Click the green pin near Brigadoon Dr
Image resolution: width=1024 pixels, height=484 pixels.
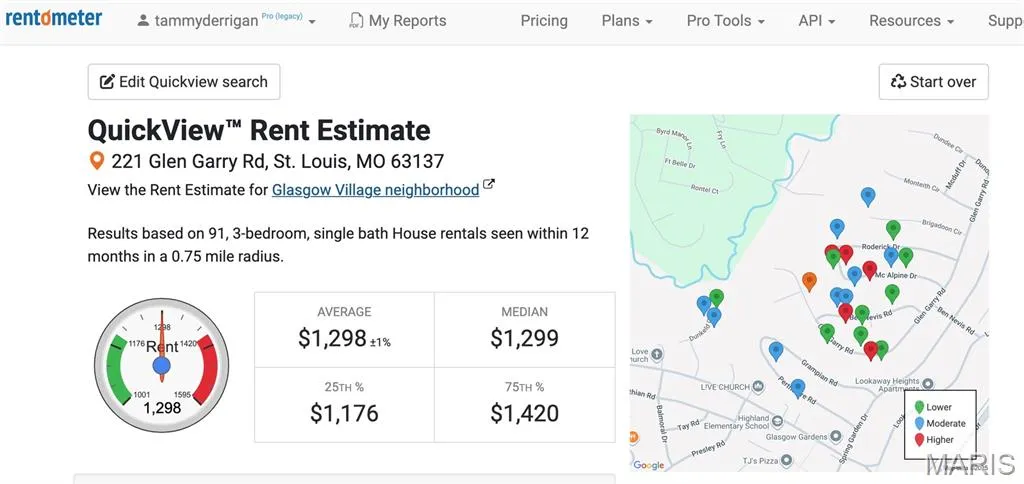coord(893,229)
